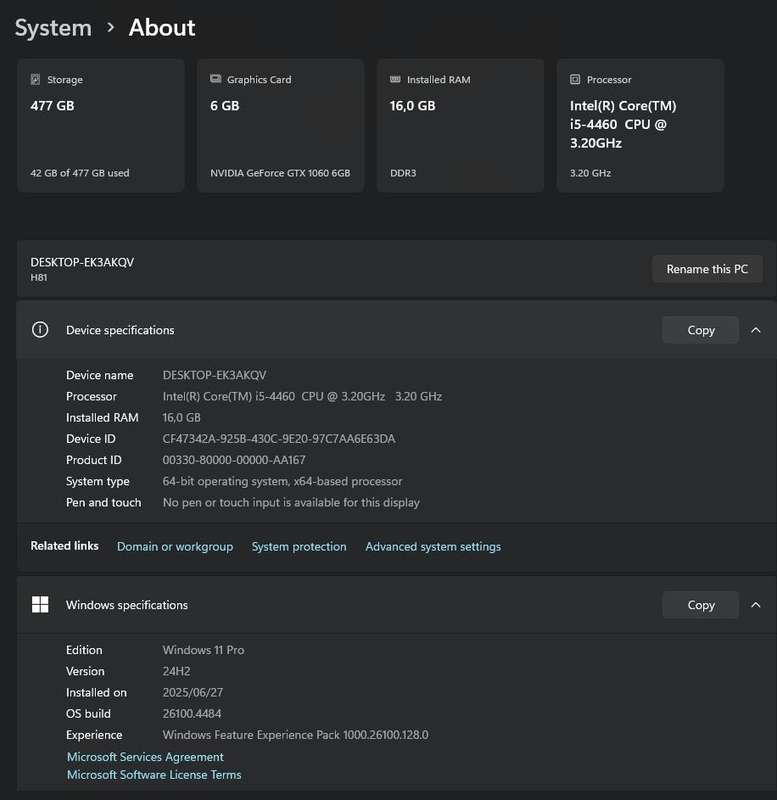Open the Installed RAM 16,0 GB card
Image resolution: width=777 pixels, height=800 pixels.
(x=460, y=126)
